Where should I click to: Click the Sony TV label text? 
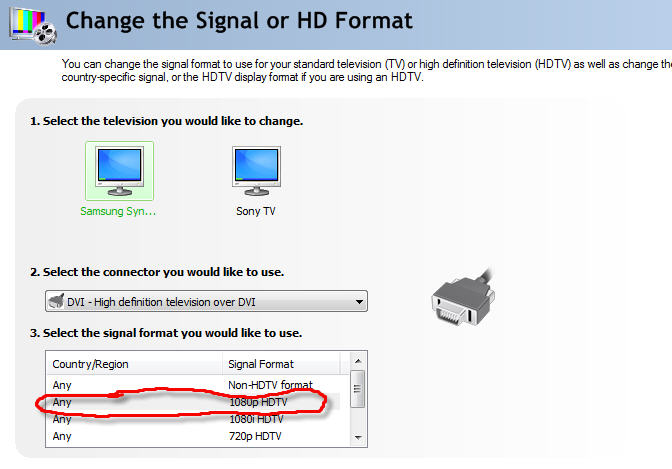pos(256,212)
